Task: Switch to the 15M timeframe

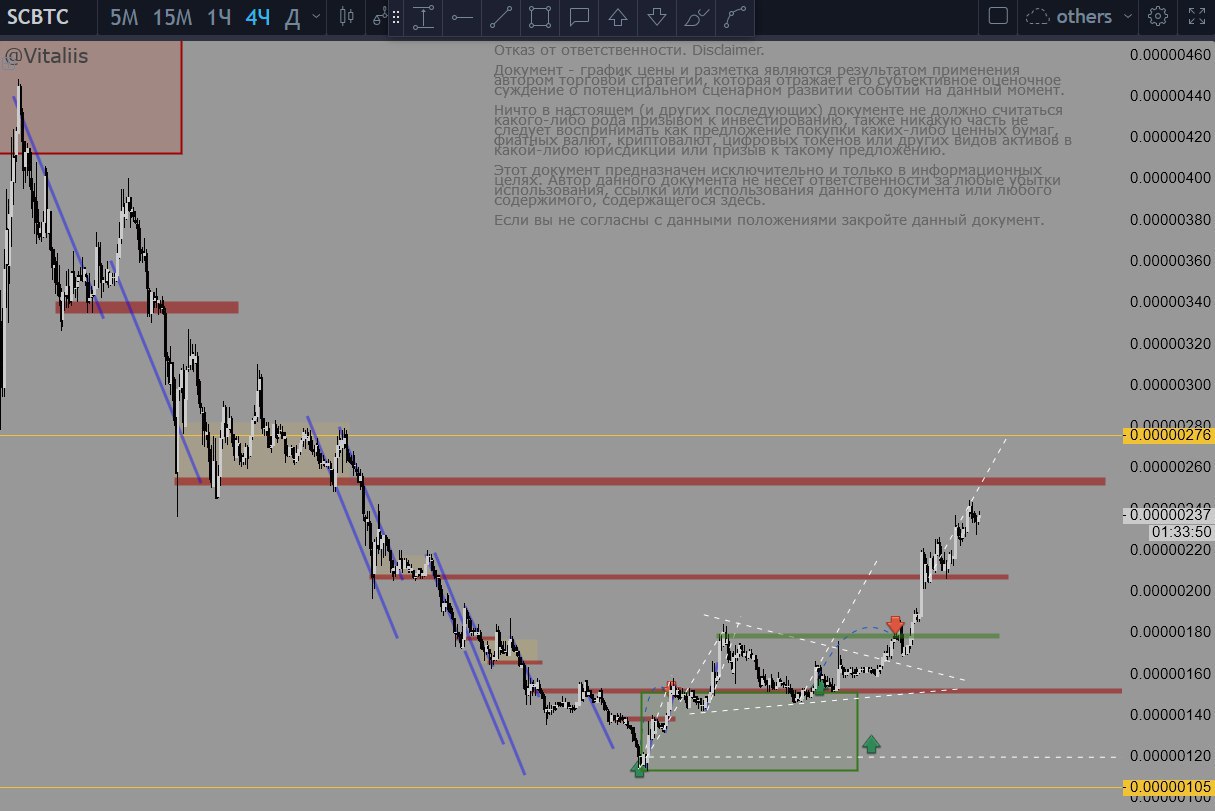Action: click(173, 17)
